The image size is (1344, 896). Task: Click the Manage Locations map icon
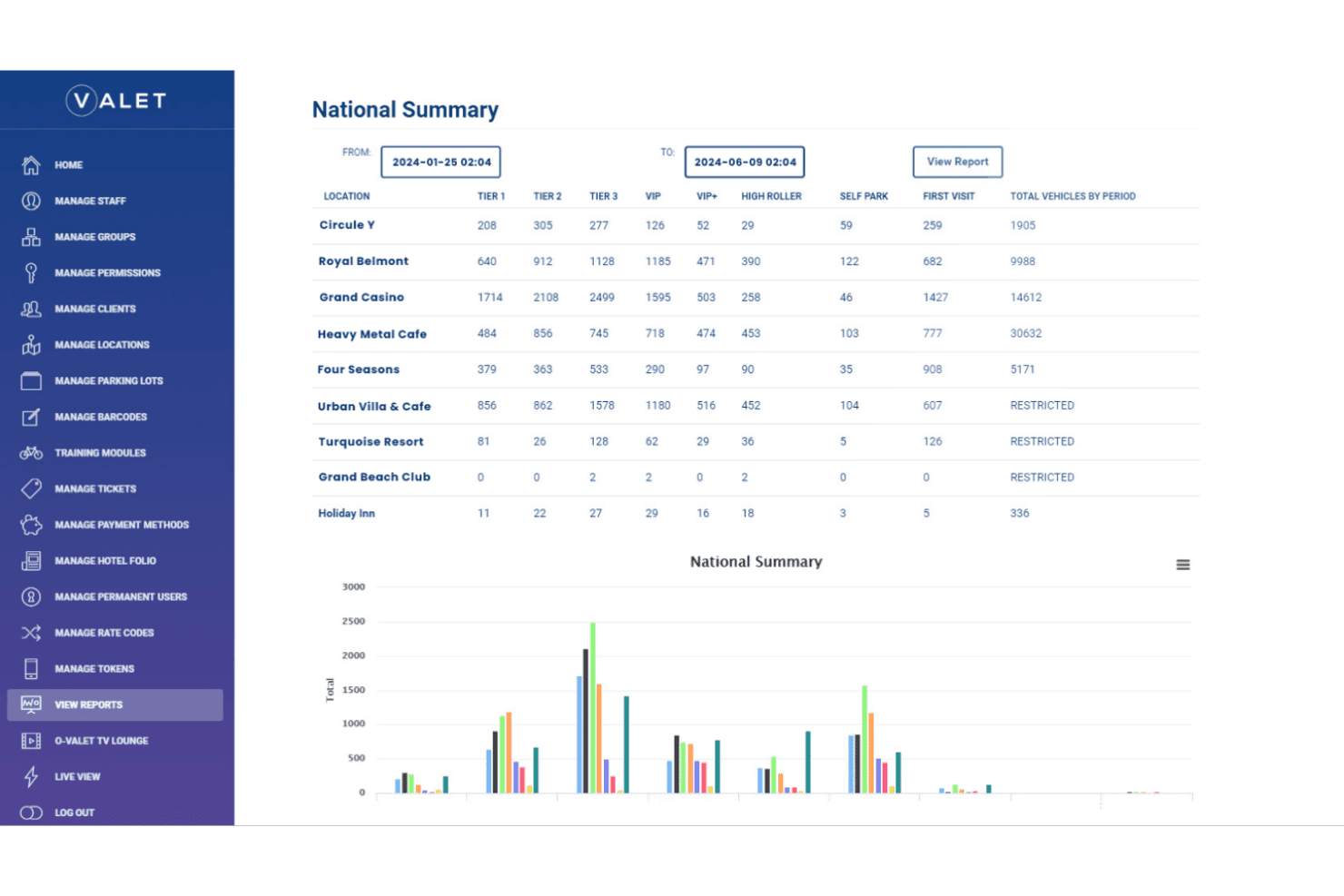coord(31,345)
